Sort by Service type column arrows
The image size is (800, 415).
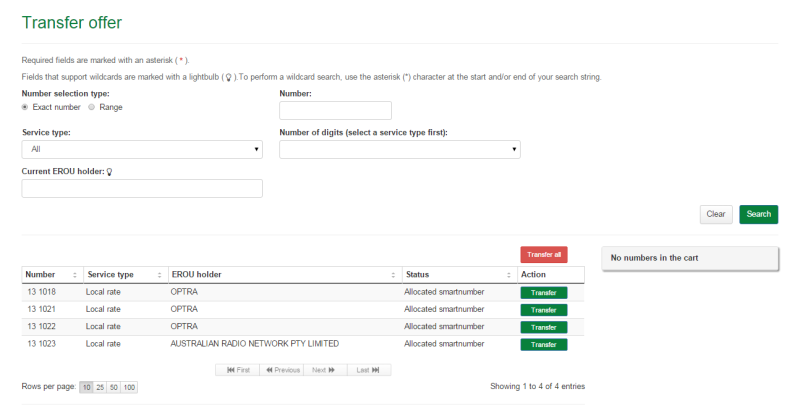pyautogui.click(x=159, y=275)
